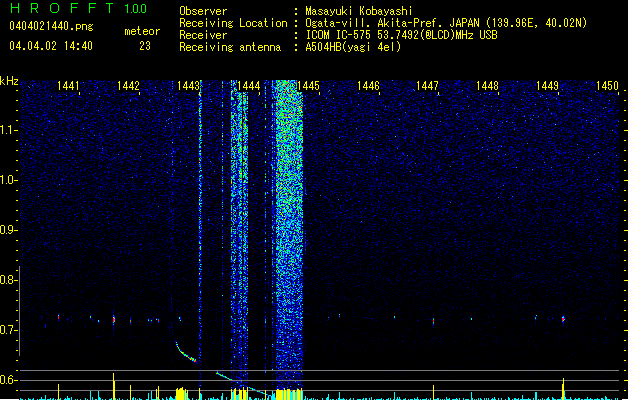Click the Observer label
This screenshot has width=629, height=400.
coord(203,11)
